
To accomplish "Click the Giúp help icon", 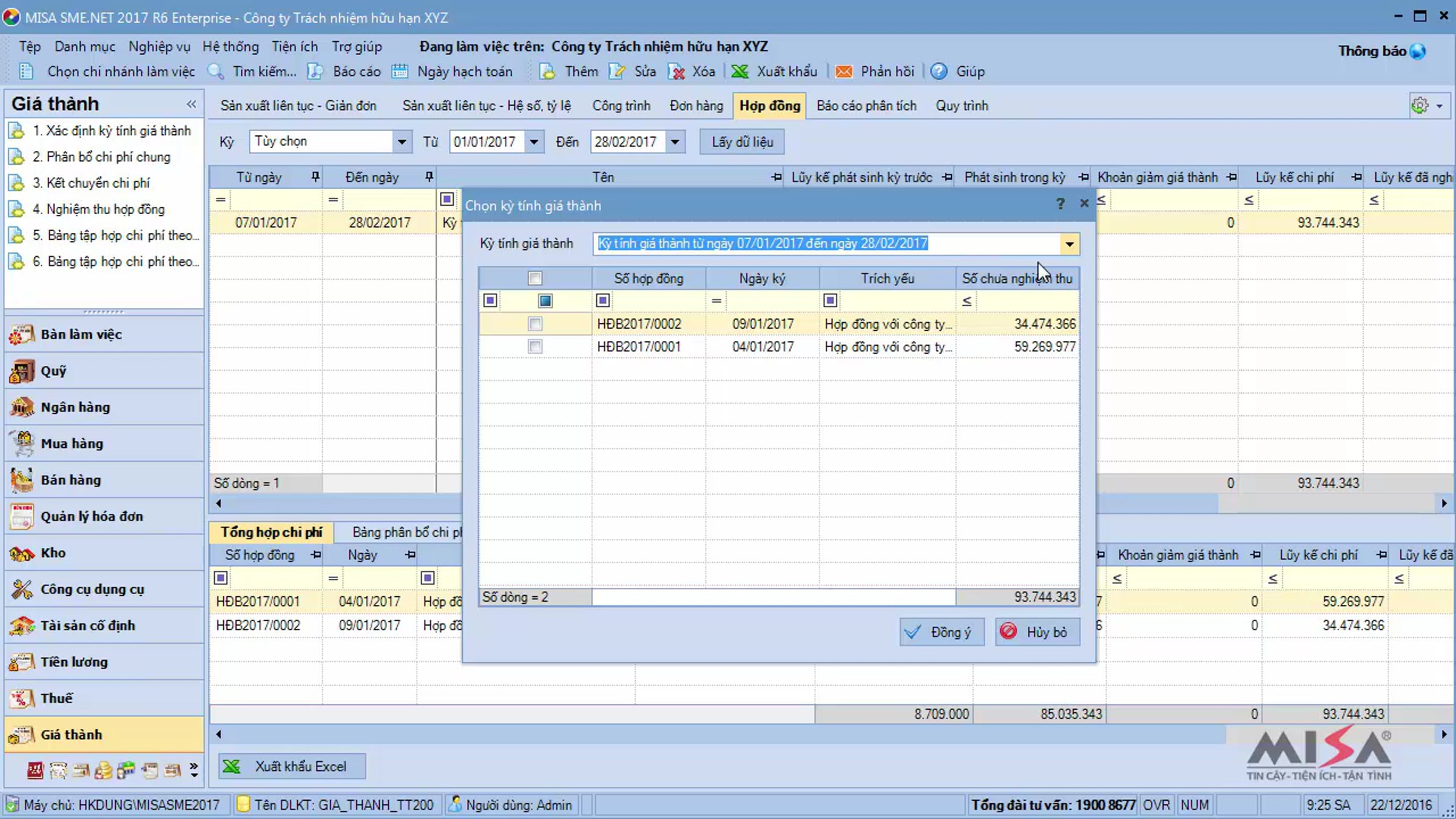I will (939, 72).
